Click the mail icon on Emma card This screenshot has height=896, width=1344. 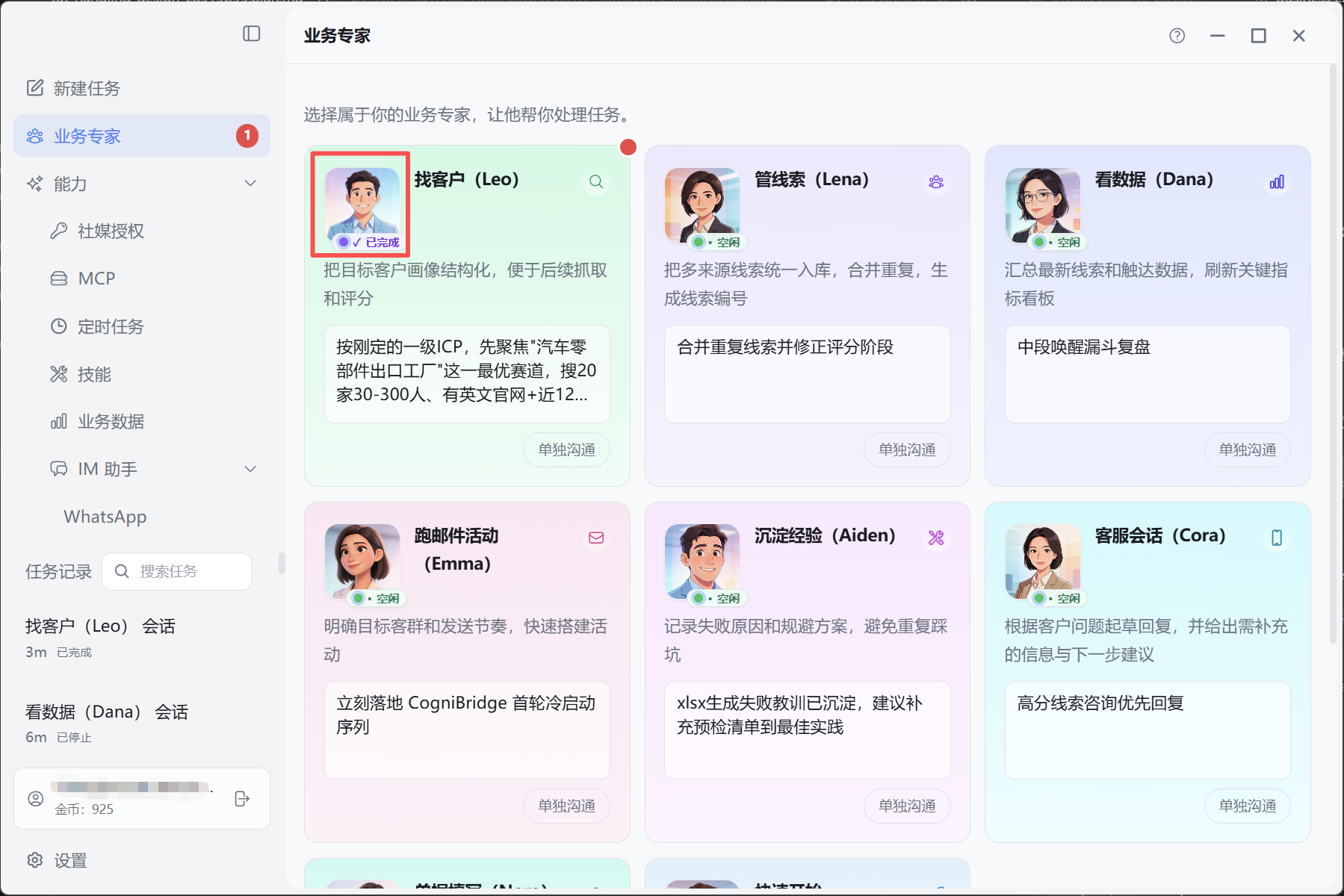(596, 538)
